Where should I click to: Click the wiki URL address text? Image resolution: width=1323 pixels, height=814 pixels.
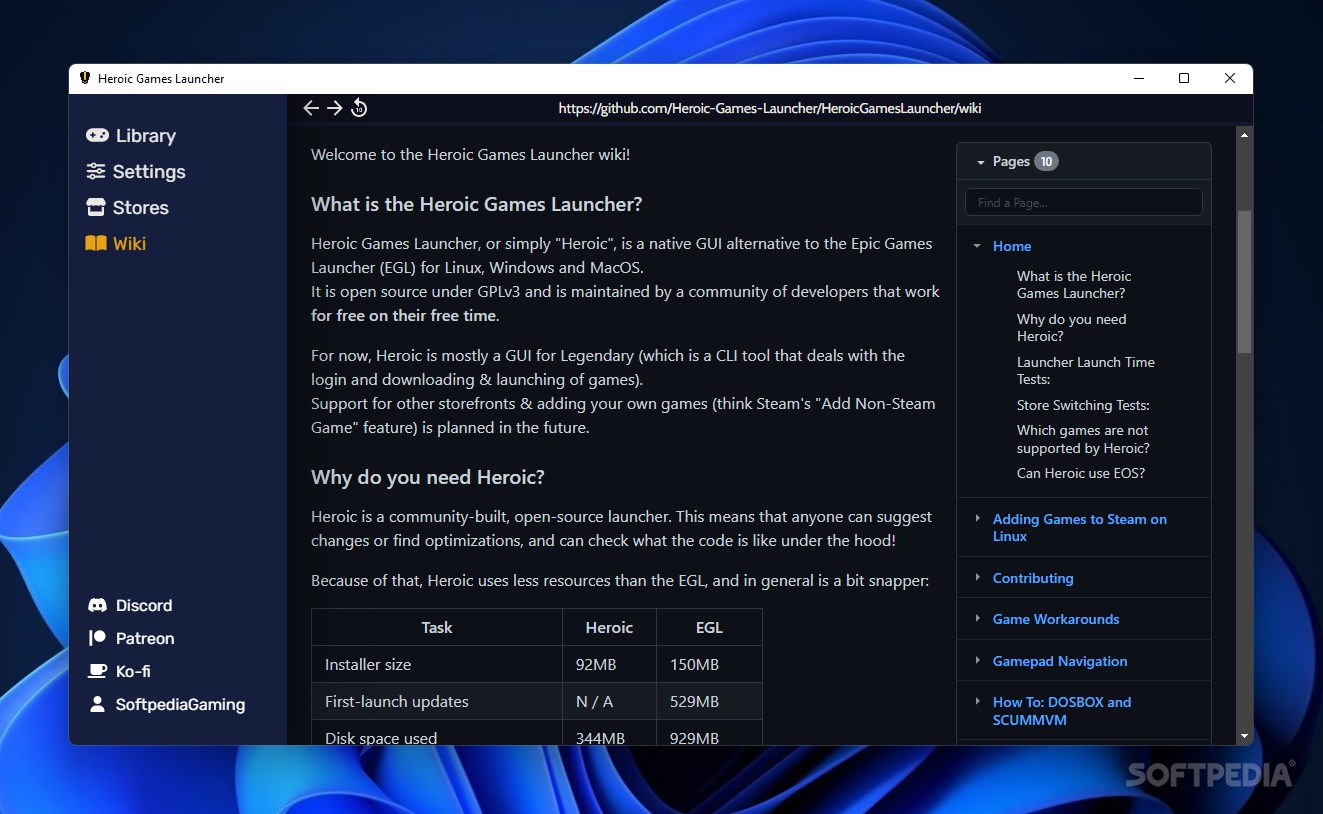pyautogui.click(x=770, y=108)
